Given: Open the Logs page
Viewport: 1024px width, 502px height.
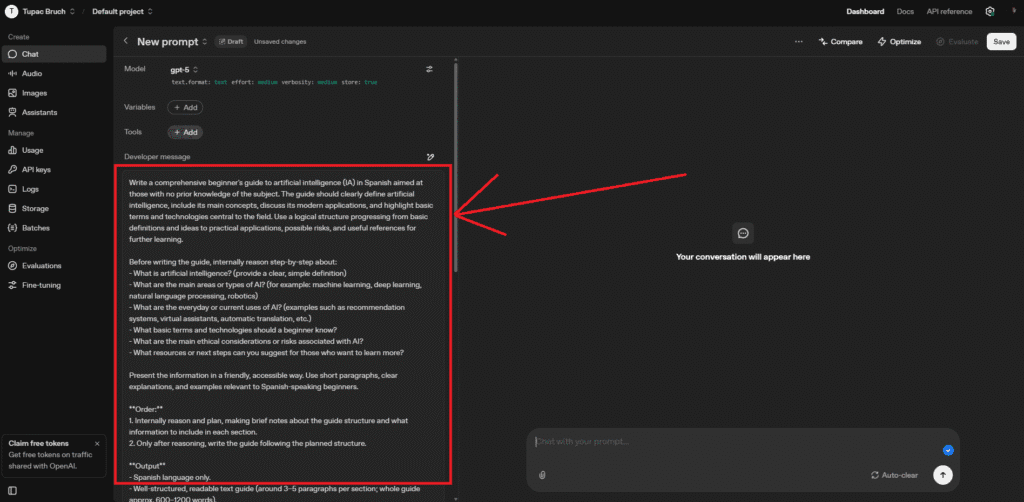Looking at the screenshot, I should [x=54, y=189].
